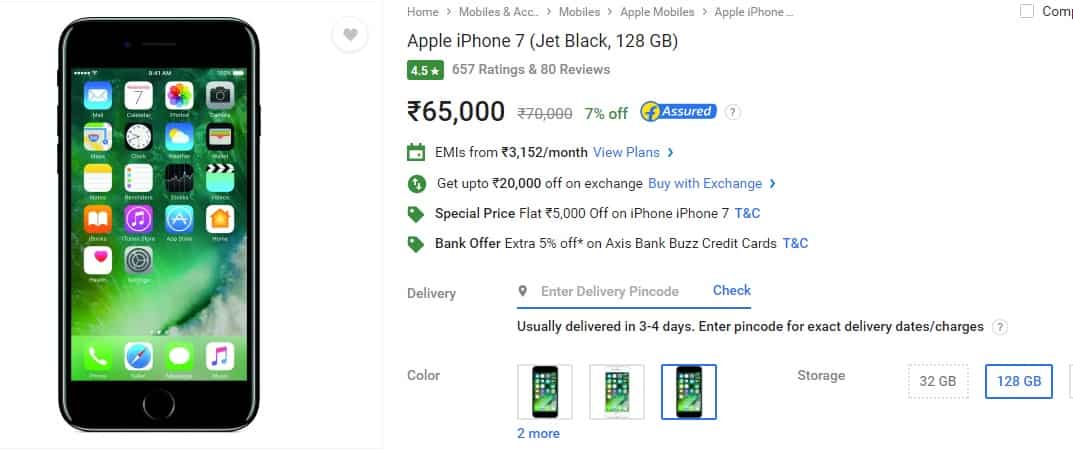Click the EMI calendar icon
This screenshot has height=451, width=1073.
click(x=416, y=152)
